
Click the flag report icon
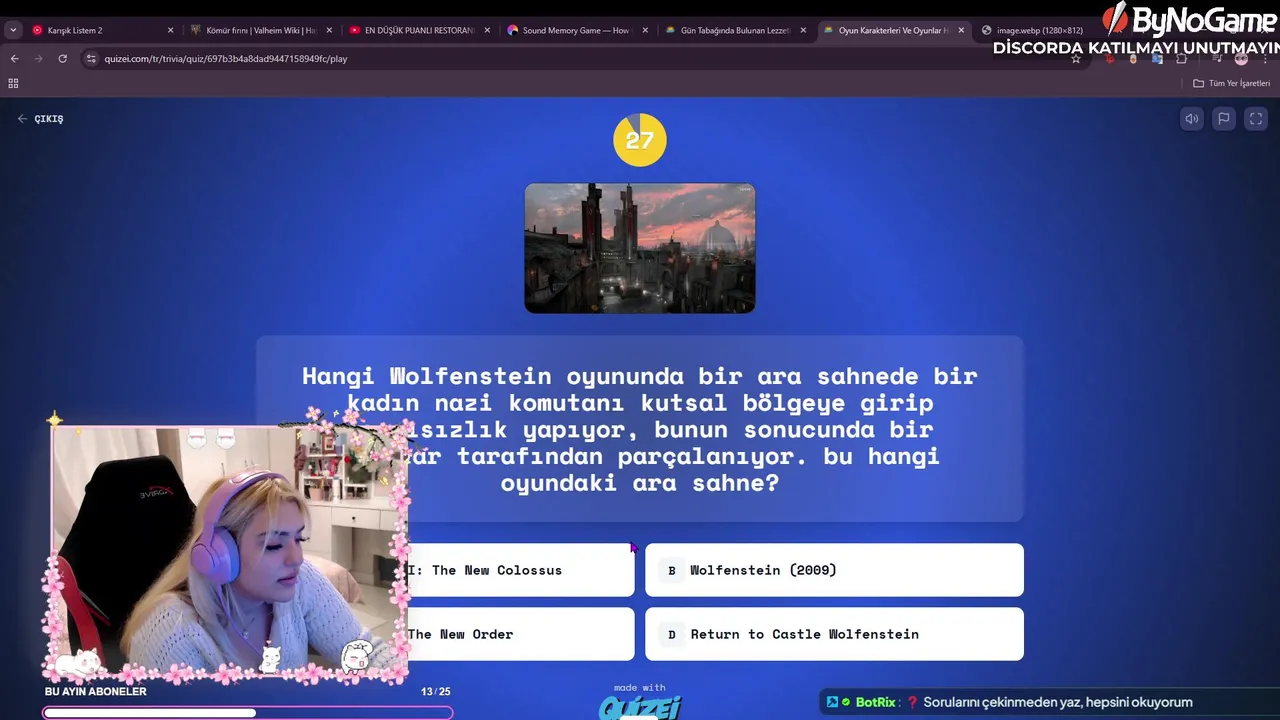[x=1223, y=119]
